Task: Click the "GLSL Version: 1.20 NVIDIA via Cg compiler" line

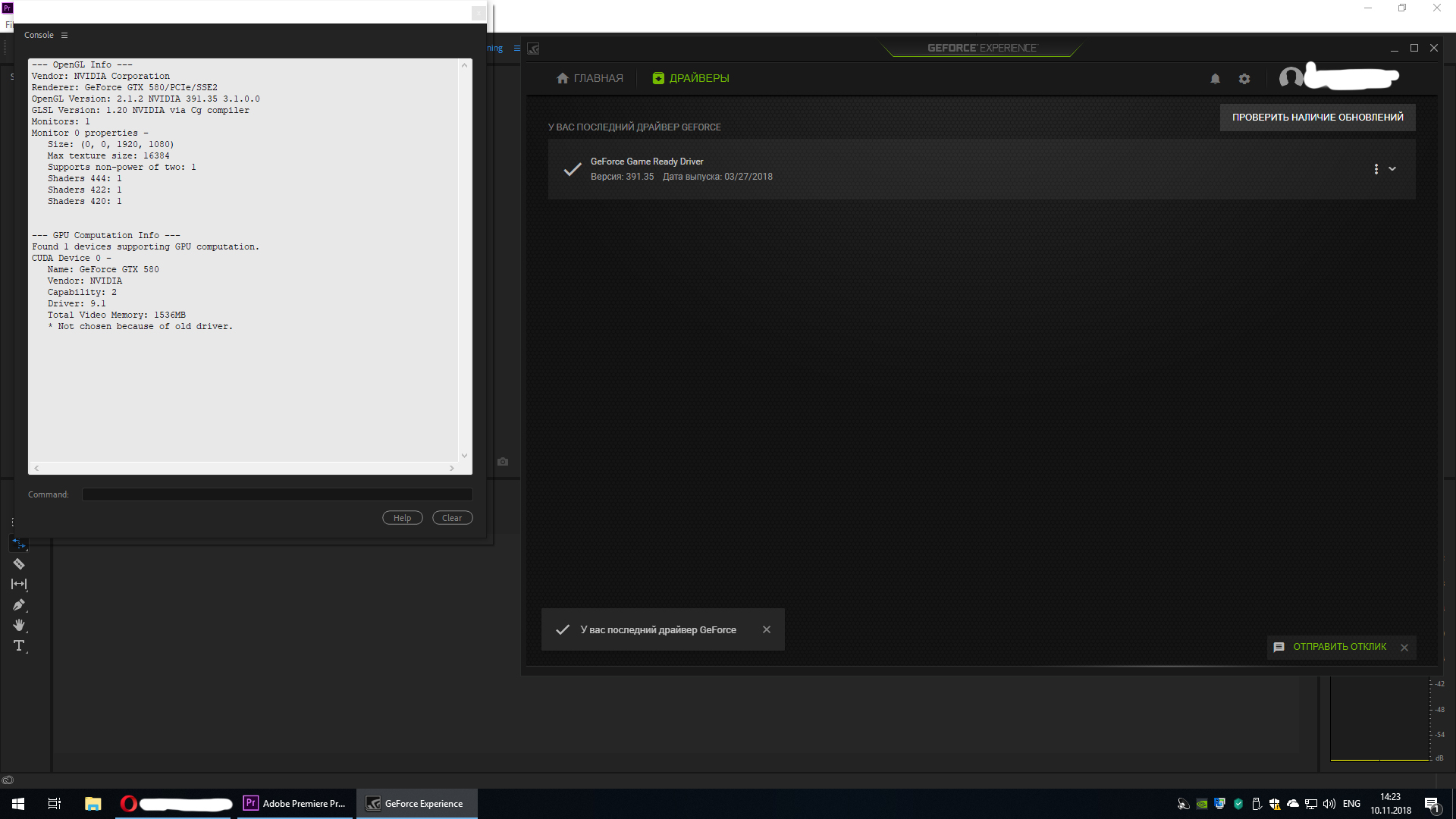Action: point(140,111)
